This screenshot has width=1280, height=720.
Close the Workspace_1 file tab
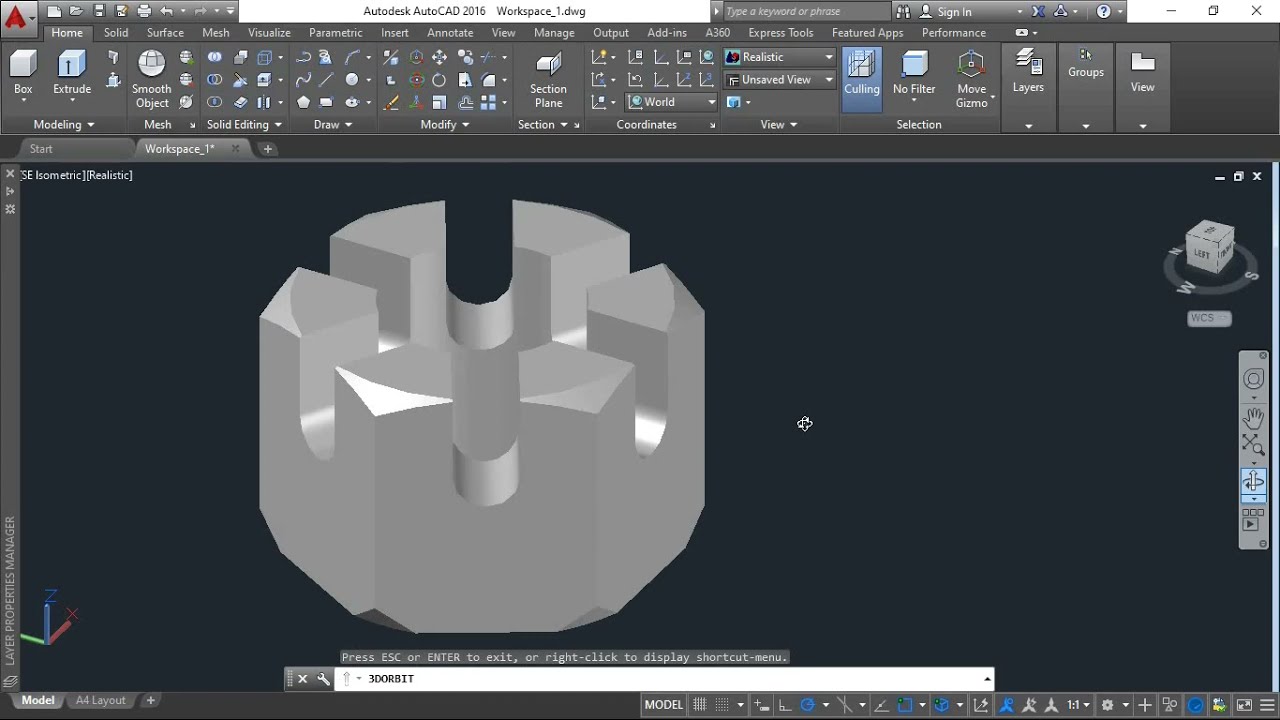point(236,149)
